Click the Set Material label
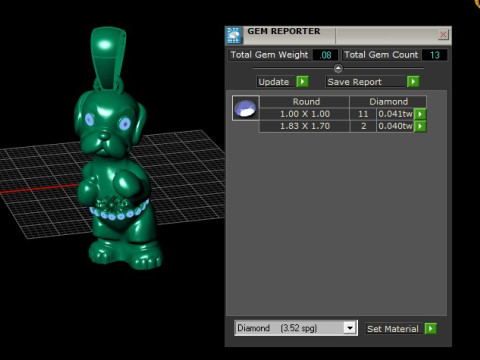The height and width of the screenshot is (360, 480). pos(394,329)
